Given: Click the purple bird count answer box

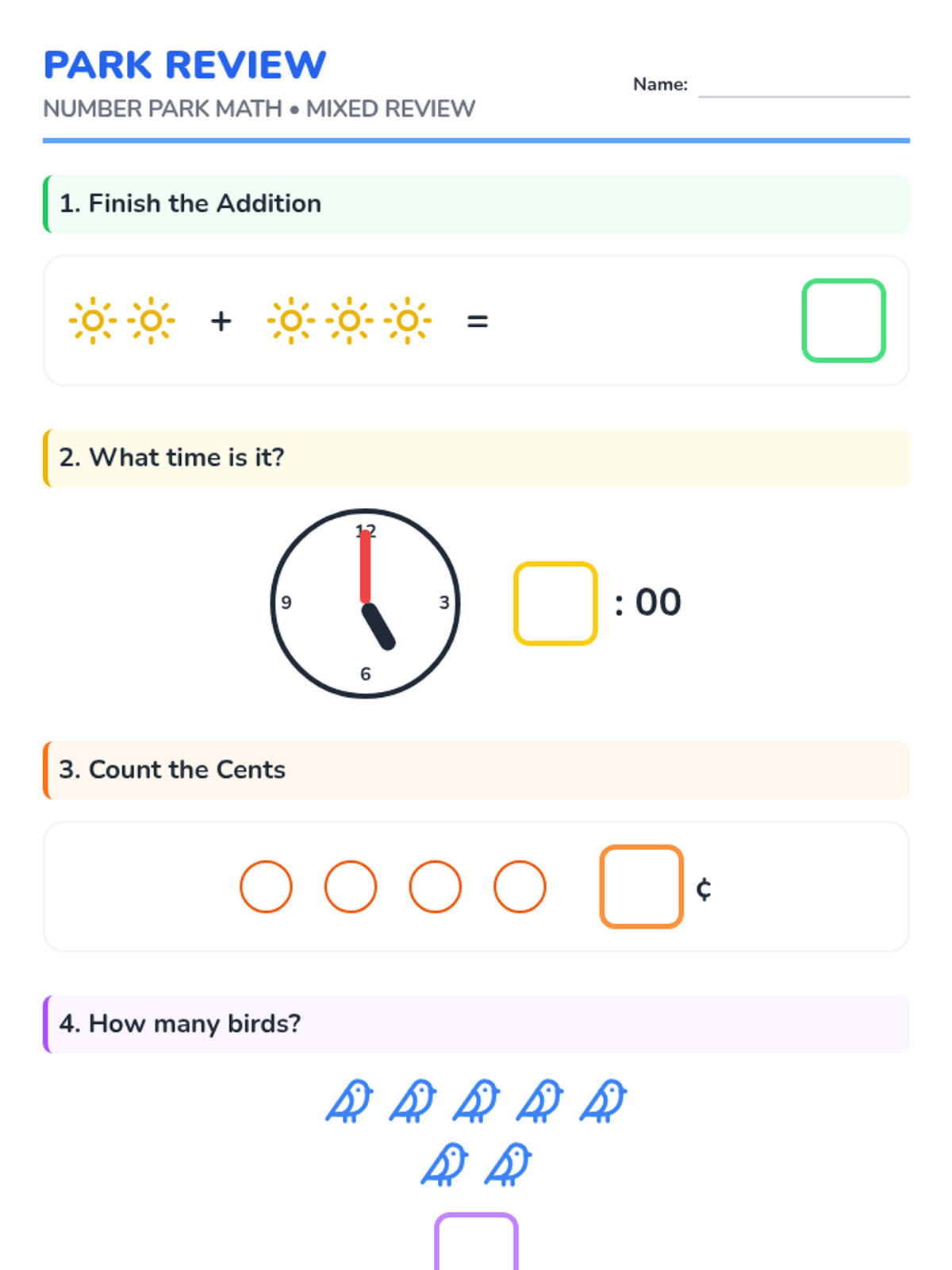Looking at the screenshot, I should tap(476, 1244).
